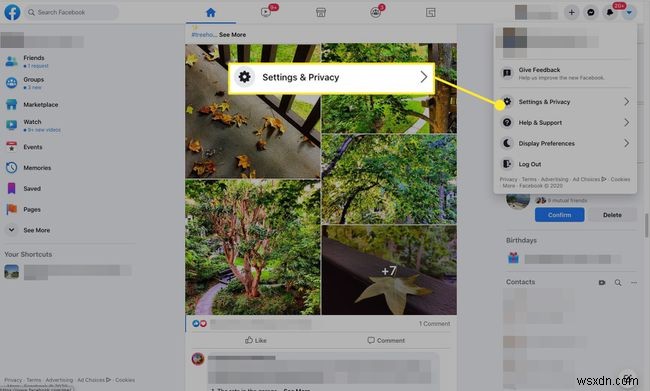650x391 pixels.
Task: Like the photo post
Action: pos(256,340)
